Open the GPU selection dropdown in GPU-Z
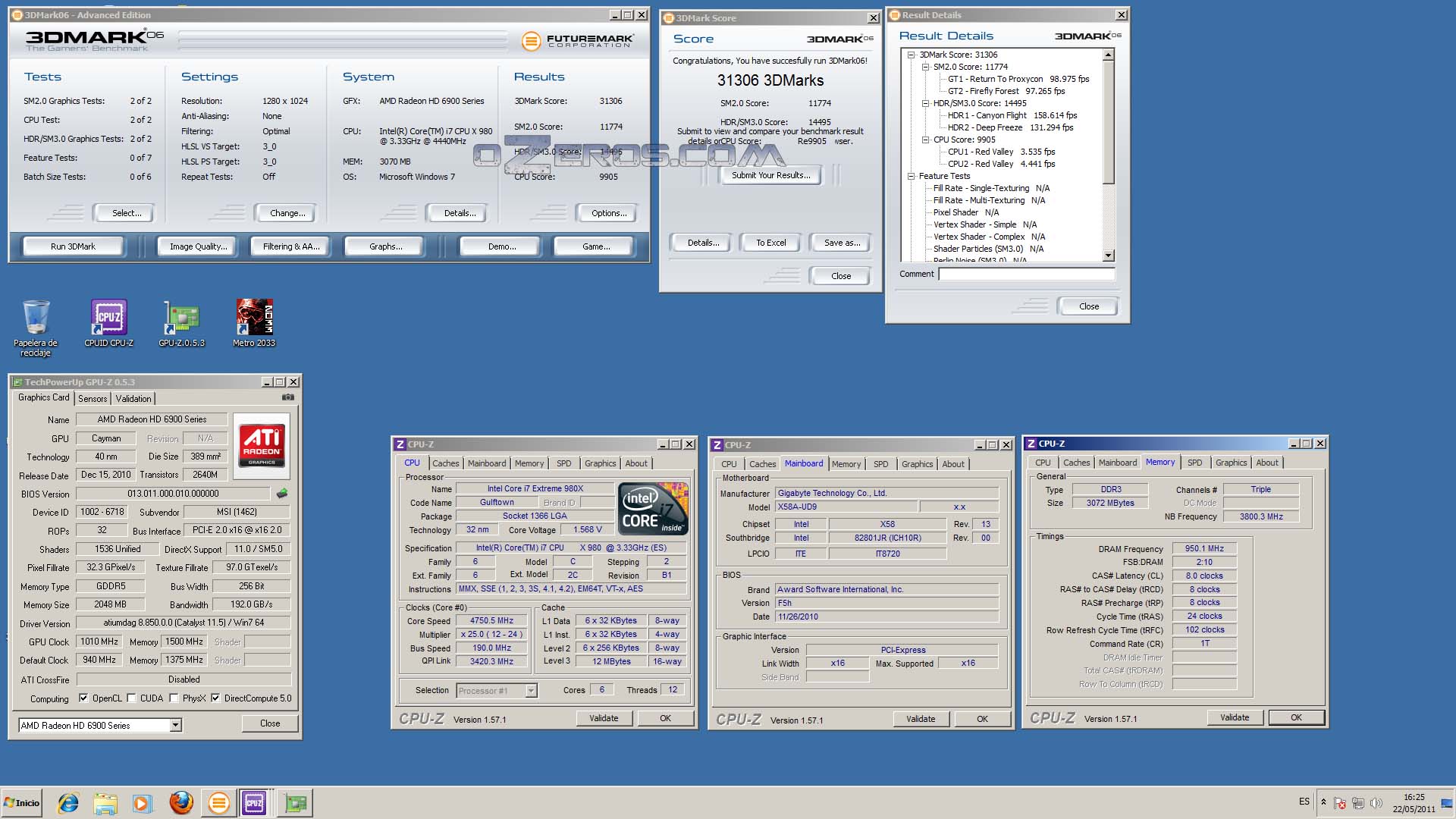 tap(175, 726)
